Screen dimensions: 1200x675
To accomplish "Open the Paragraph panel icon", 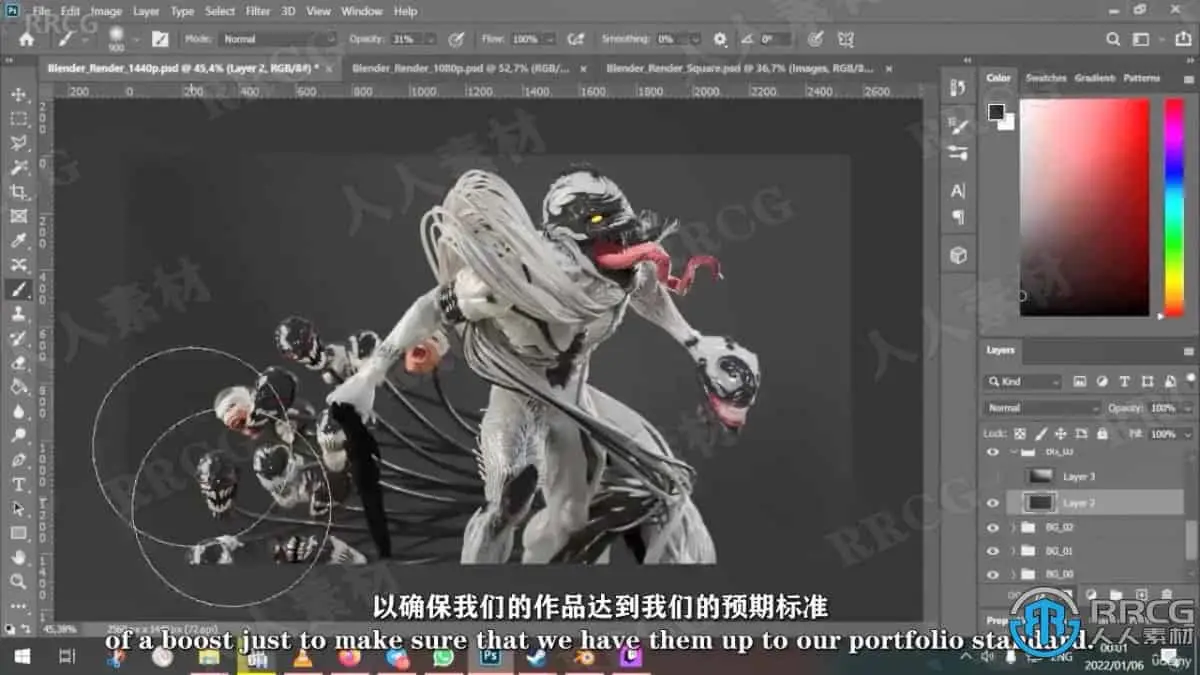I will (958, 217).
